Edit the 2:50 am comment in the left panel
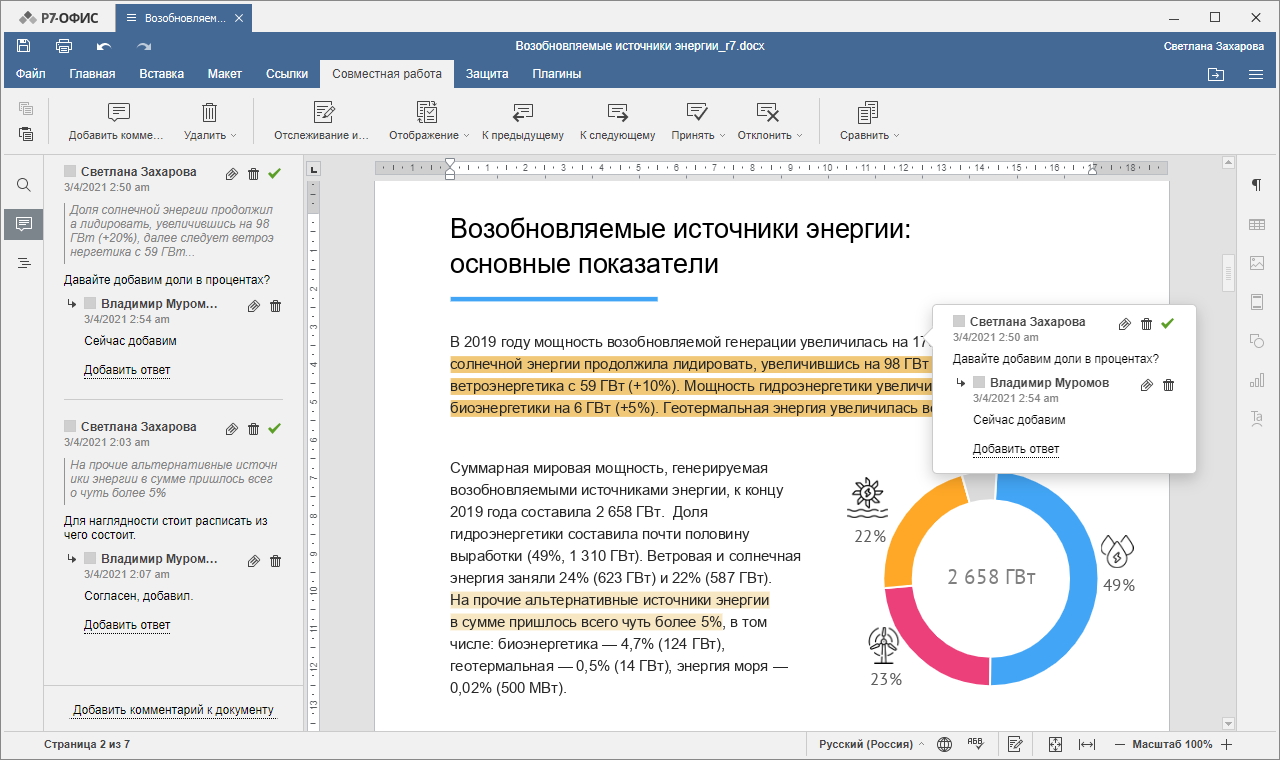This screenshot has width=1280, height=760. tap(232, 174)
